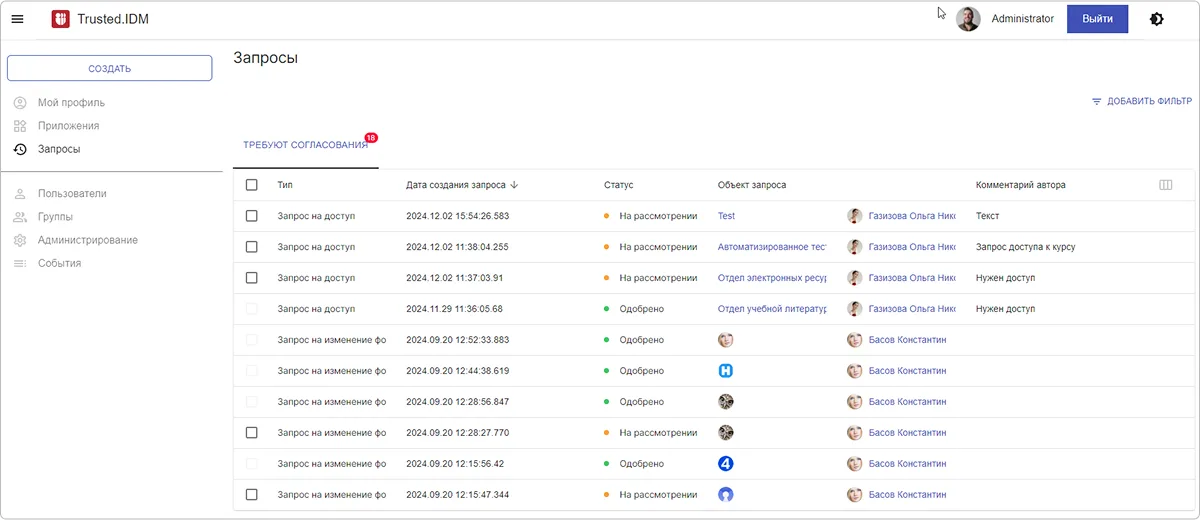
Task: Click the Выйти logout button
Action: tap(1097, 19)
